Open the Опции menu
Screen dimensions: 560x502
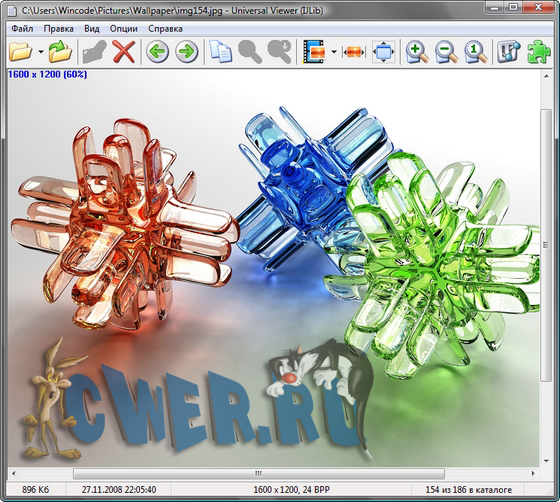[124, 29]
